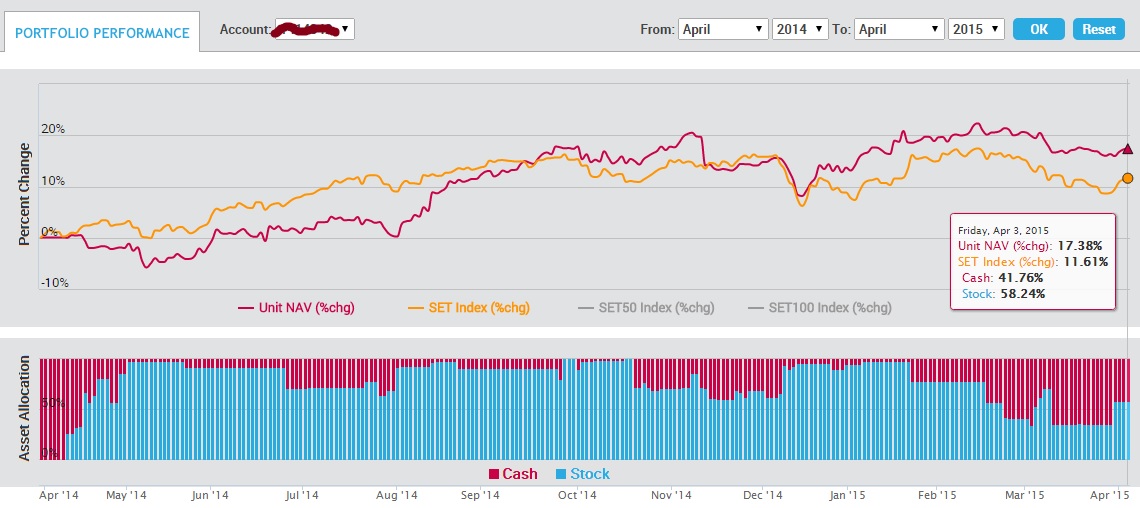1140x508 pixels.
Task: Open the Account selector dropdown
Action: pos(312,29)
